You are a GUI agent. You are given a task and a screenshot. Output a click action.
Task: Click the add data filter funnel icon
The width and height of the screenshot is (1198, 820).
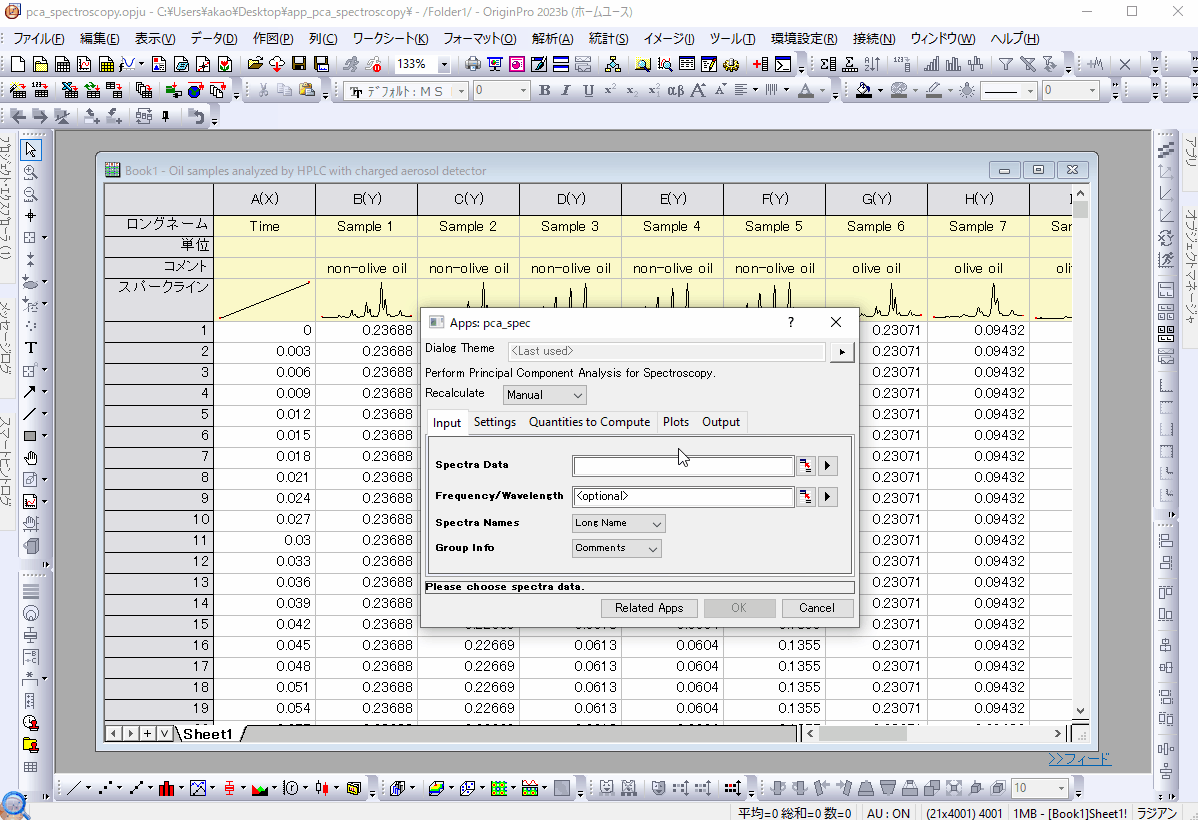(1006, 64)
